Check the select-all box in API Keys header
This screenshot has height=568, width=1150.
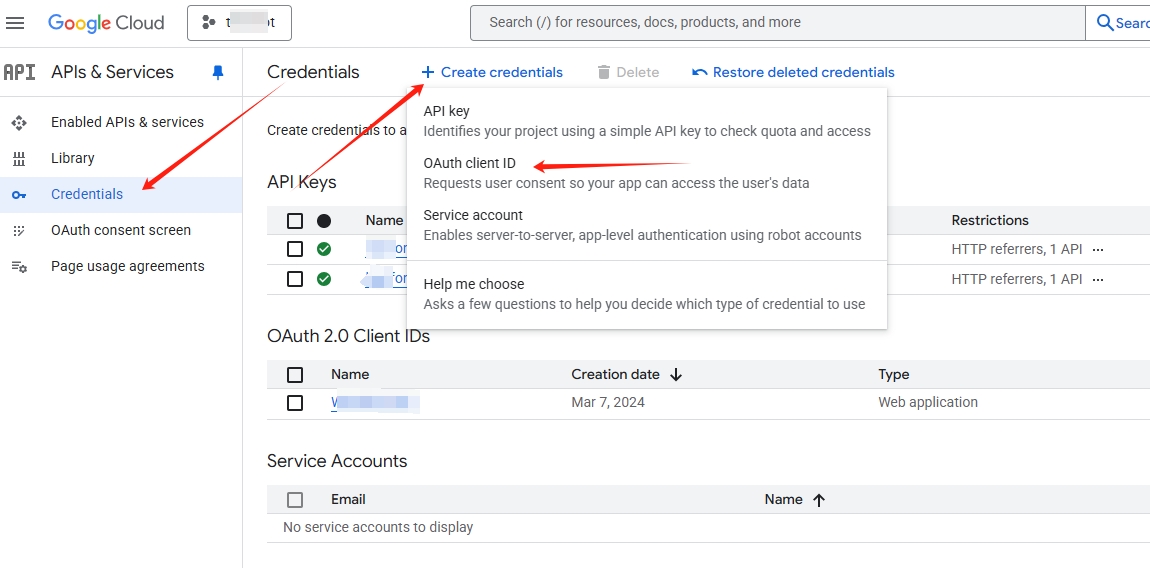coord(295,220)
